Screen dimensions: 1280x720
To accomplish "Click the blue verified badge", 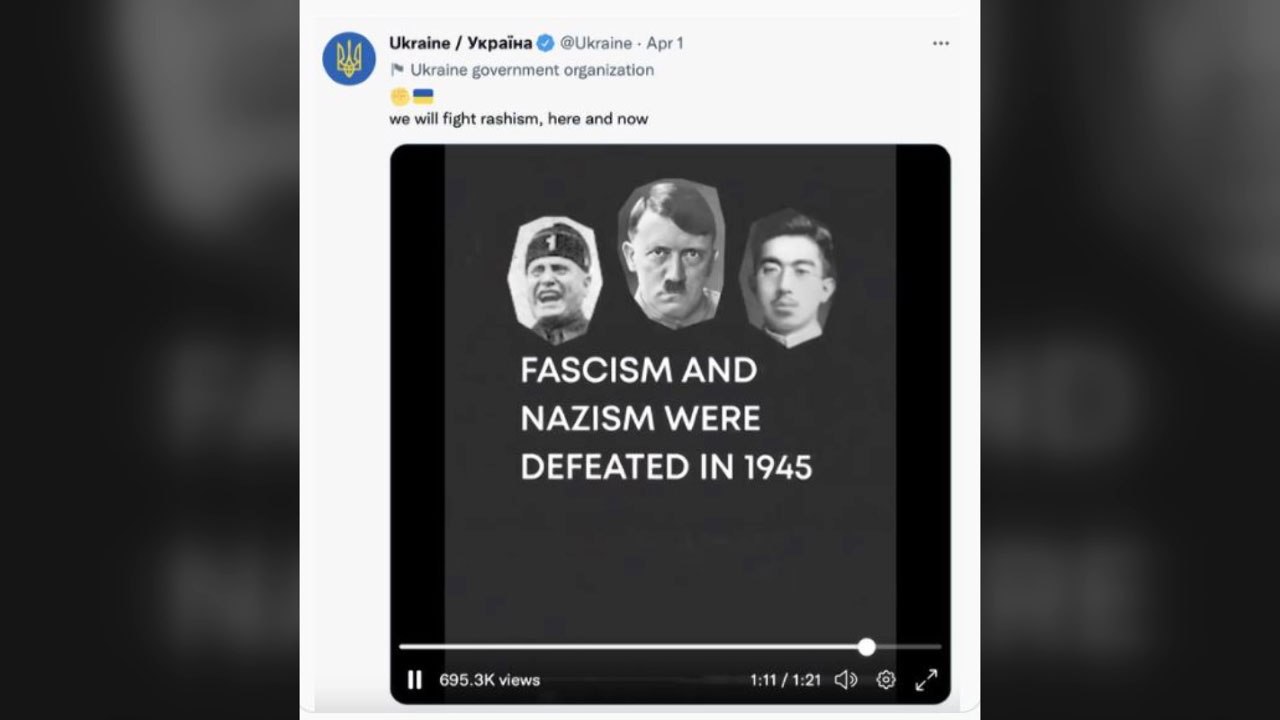I will click(545, 43).
